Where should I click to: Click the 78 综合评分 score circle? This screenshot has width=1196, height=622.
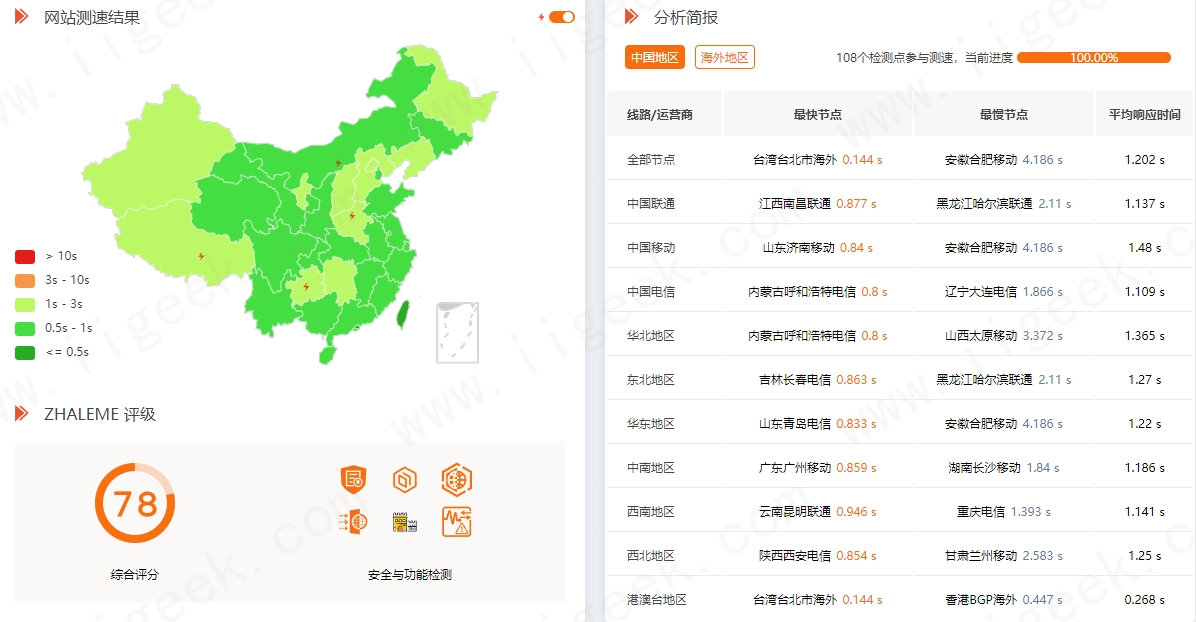[x=135, y=503]
